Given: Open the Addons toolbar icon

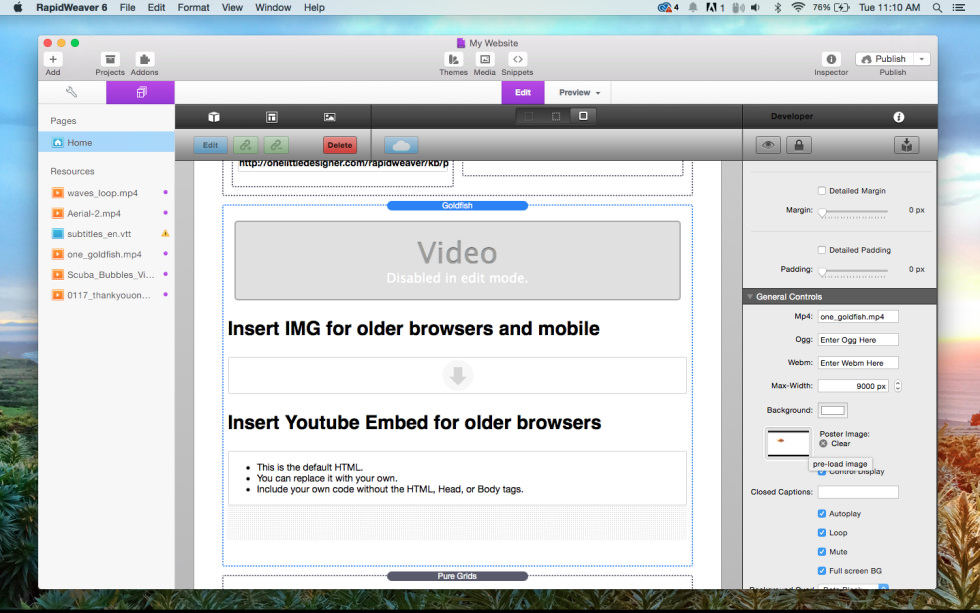Looking at the screenshot, I should pyautogui.click(x=144, y=59).
